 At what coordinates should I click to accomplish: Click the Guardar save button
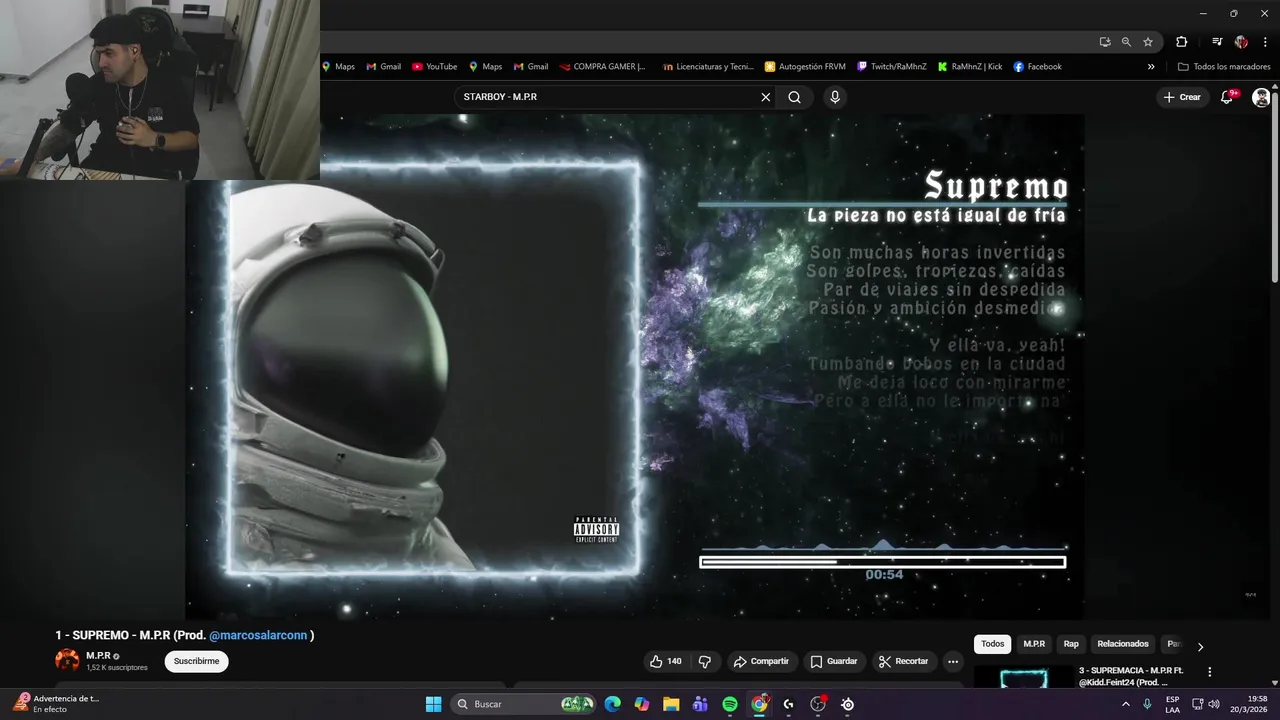point(834,661)
